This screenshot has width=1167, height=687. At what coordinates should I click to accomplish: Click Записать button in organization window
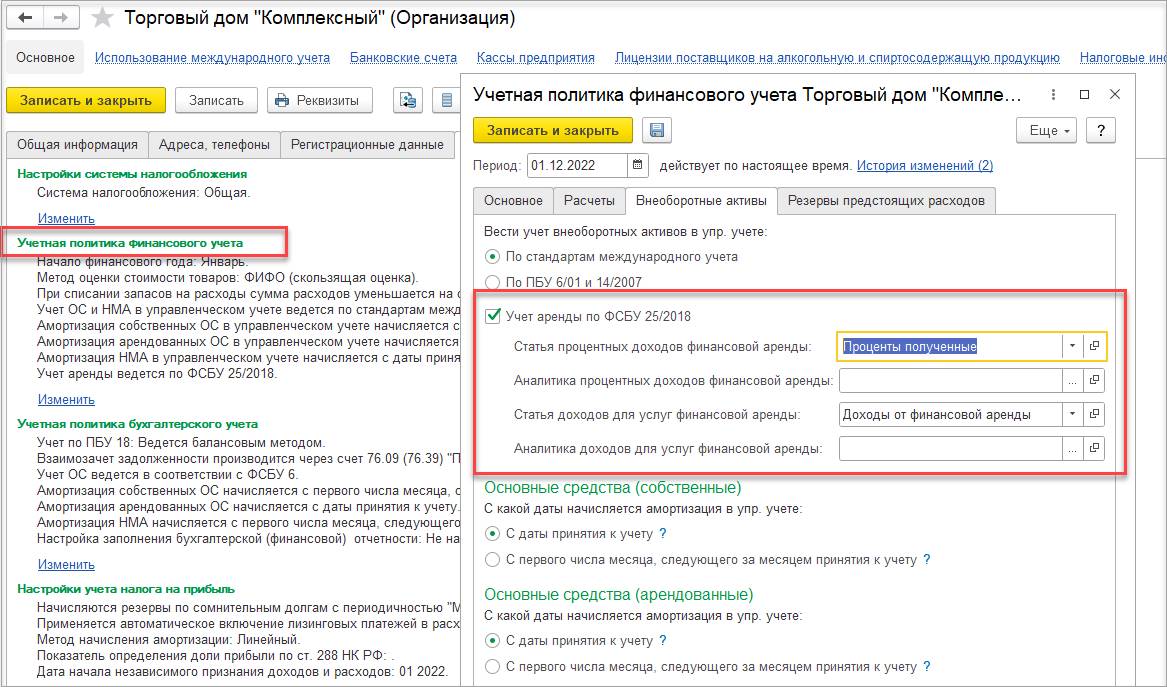click(216, 100)
